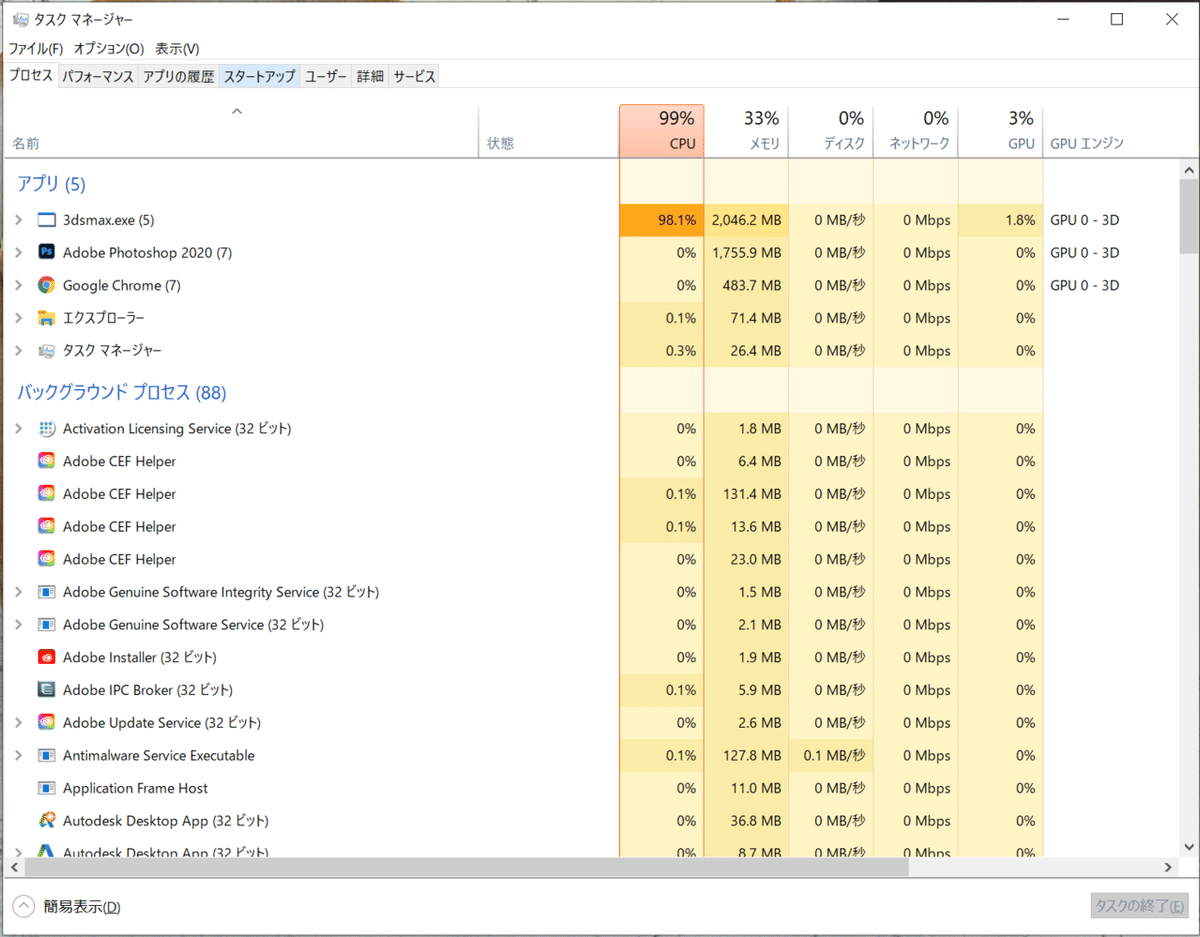
Task: Click the タスクの終了(E) button
Action: coord(1139,906)
